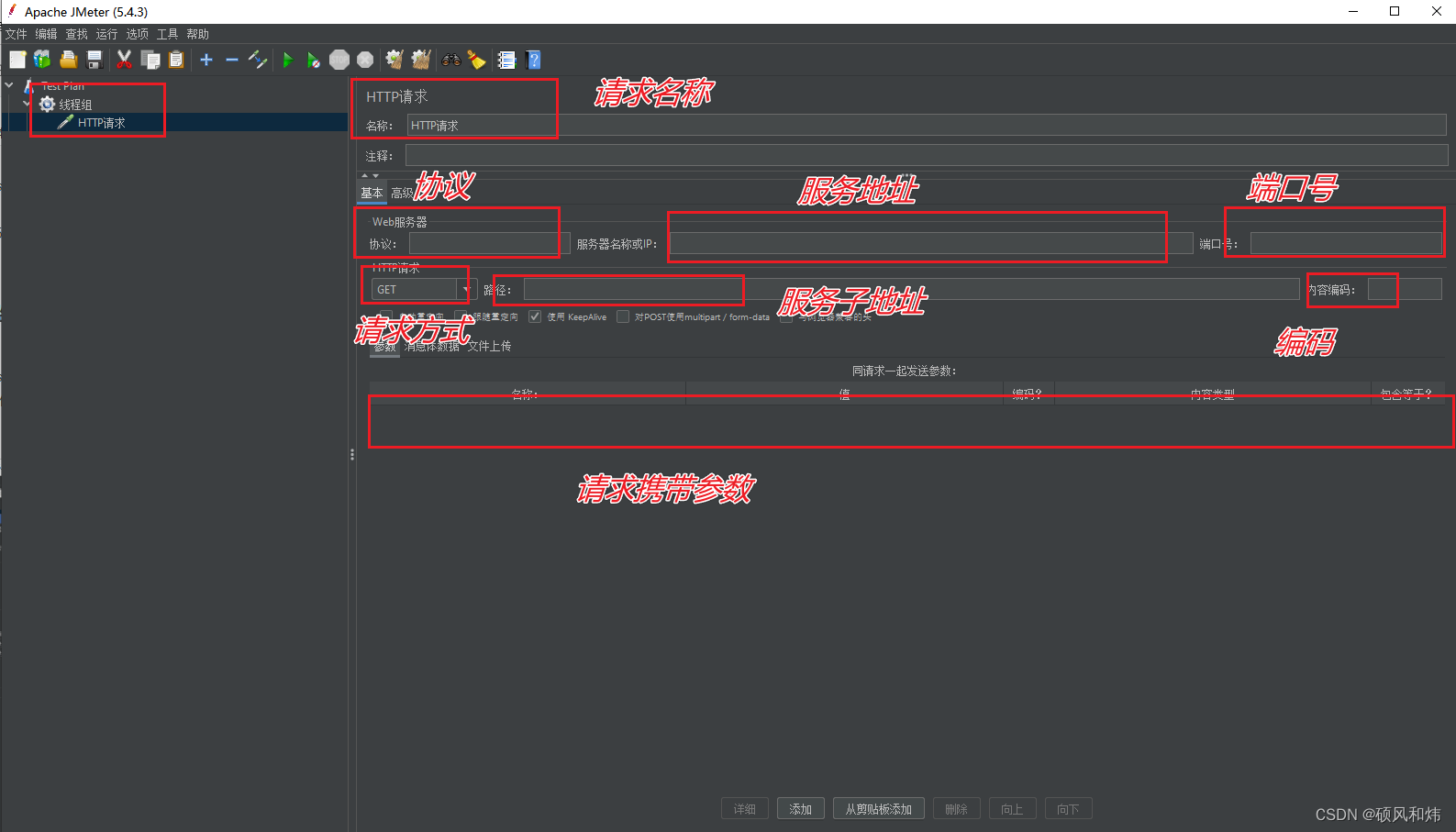1456x832 pixels.
Task: Click the 路径 input field
Action: coord(911,290)
